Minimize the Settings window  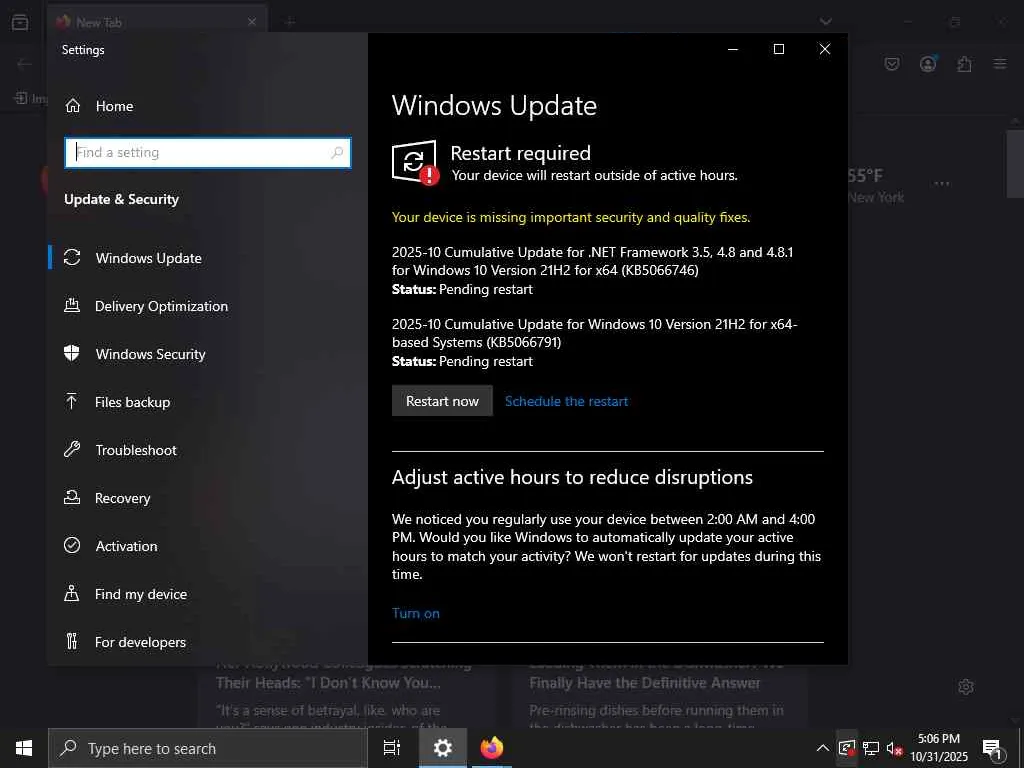733,49
